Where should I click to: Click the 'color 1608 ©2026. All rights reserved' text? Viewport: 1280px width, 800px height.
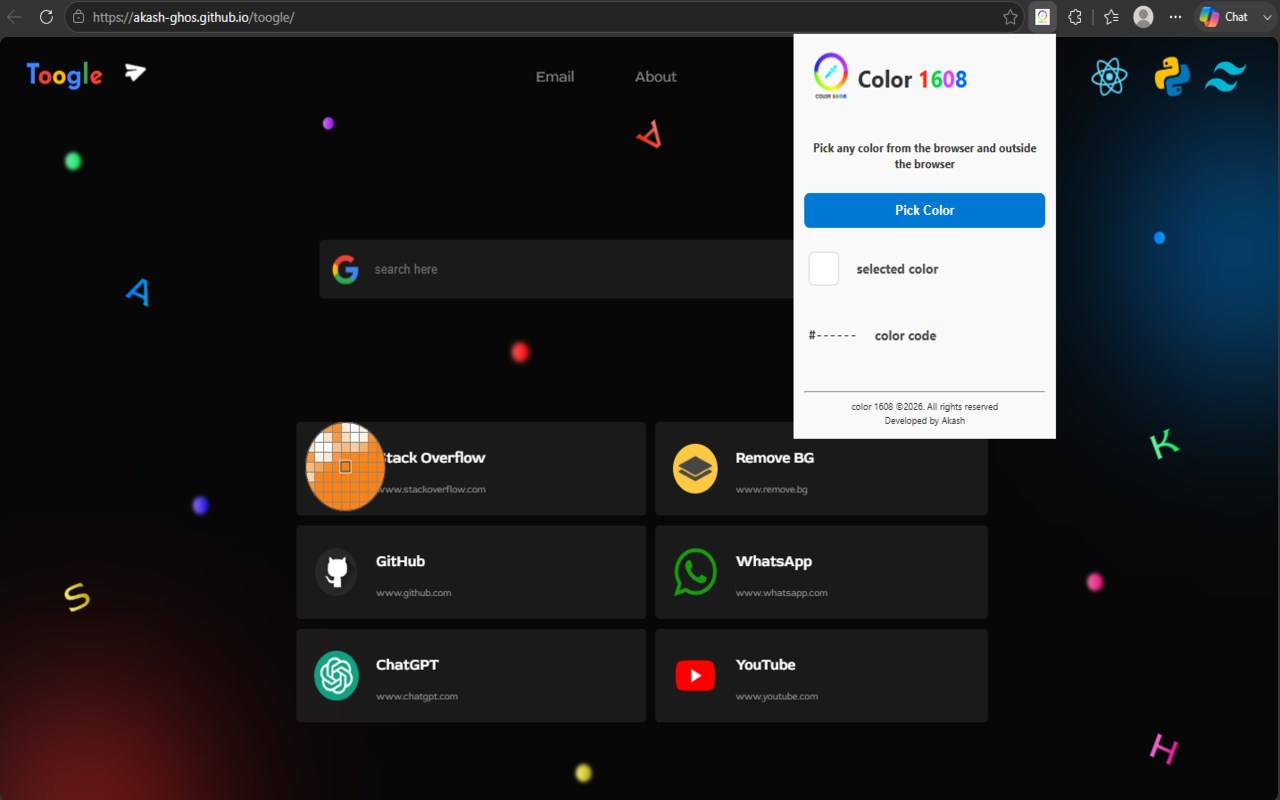(925, 407)
